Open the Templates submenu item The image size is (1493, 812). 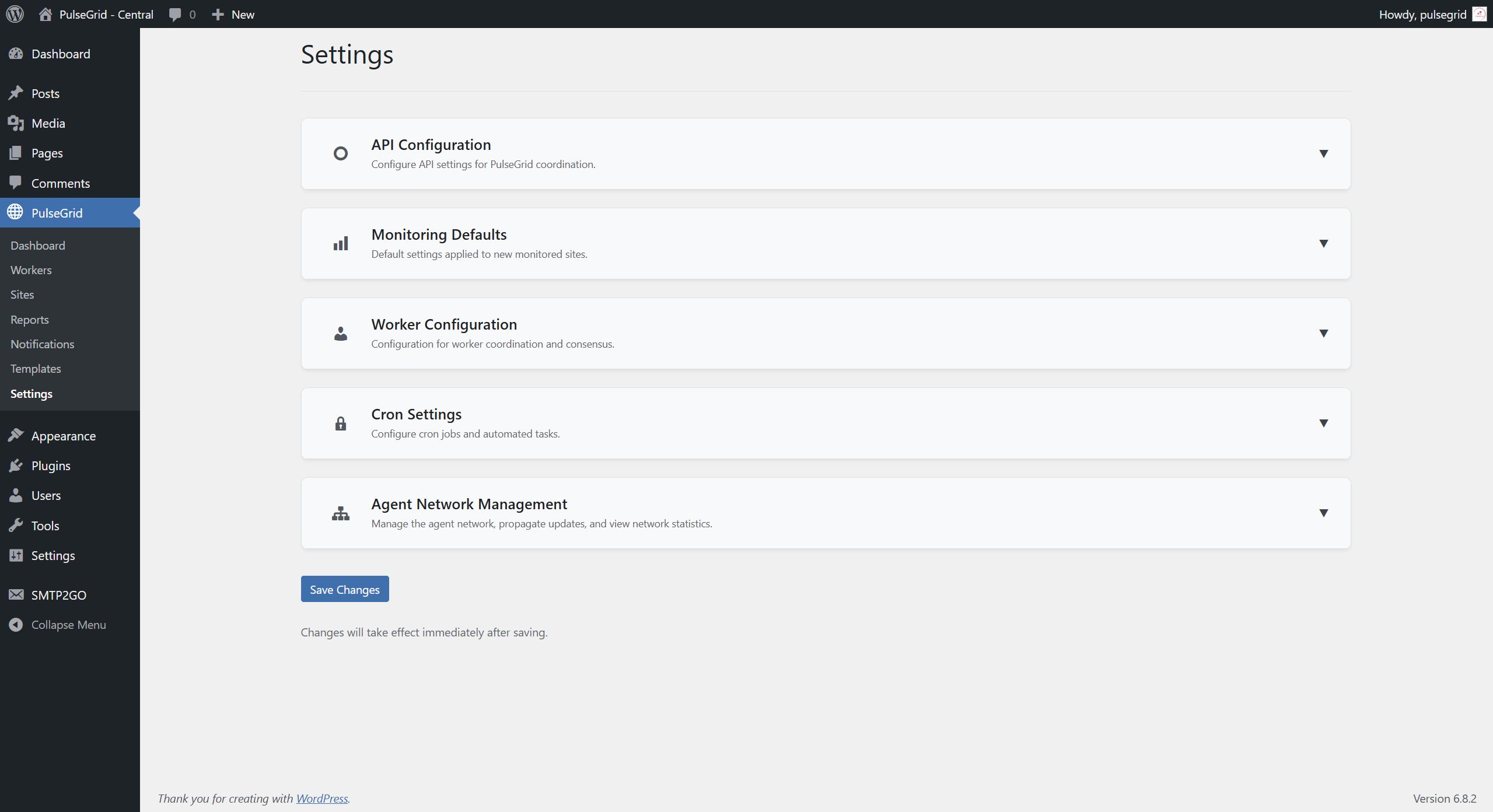[36, 369]
